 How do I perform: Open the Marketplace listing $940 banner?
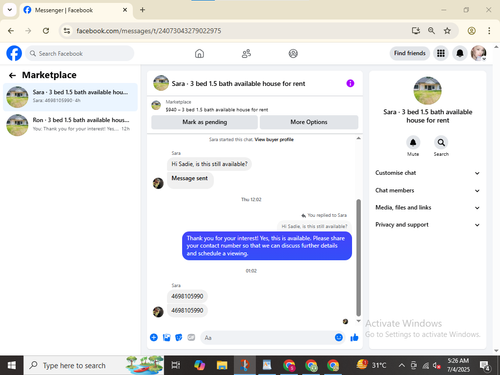[255, 106]
